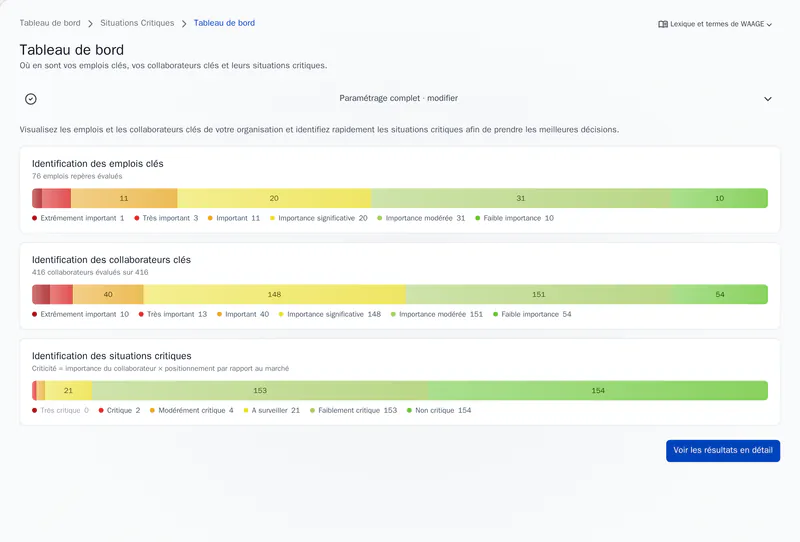Click legend Importance significative 148

point(330,314)
